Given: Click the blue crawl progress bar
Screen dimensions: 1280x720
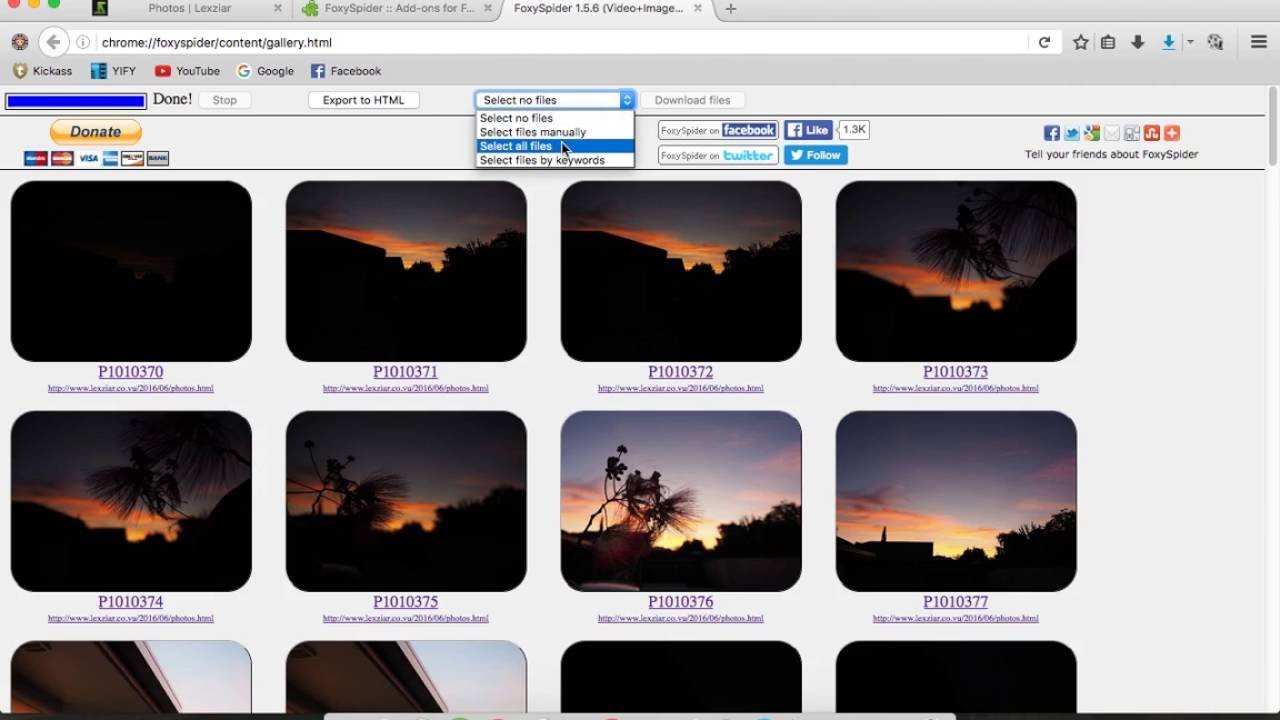Looking at the screenshot, I should (x=75, y=101).
